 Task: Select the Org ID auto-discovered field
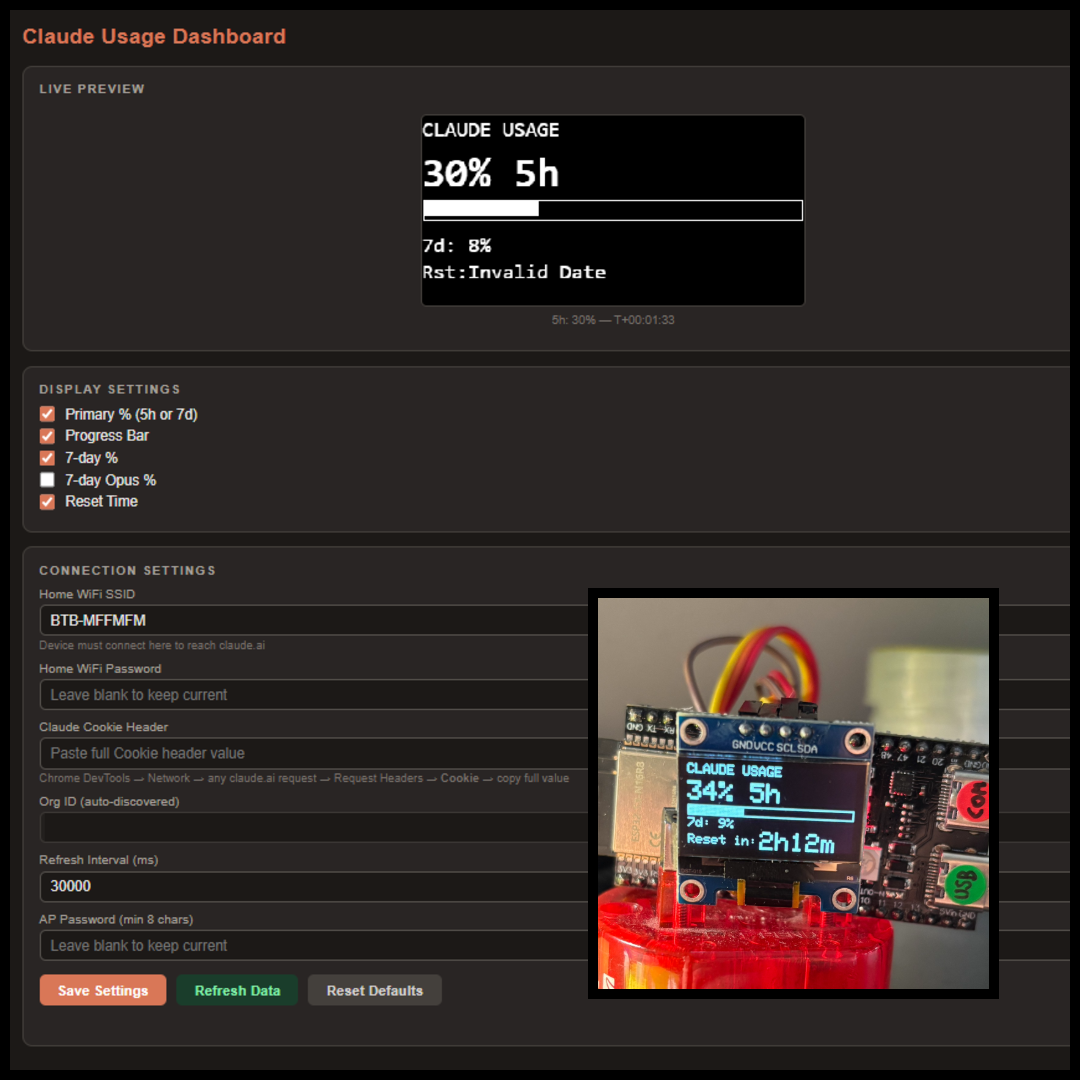click(314, 827)
